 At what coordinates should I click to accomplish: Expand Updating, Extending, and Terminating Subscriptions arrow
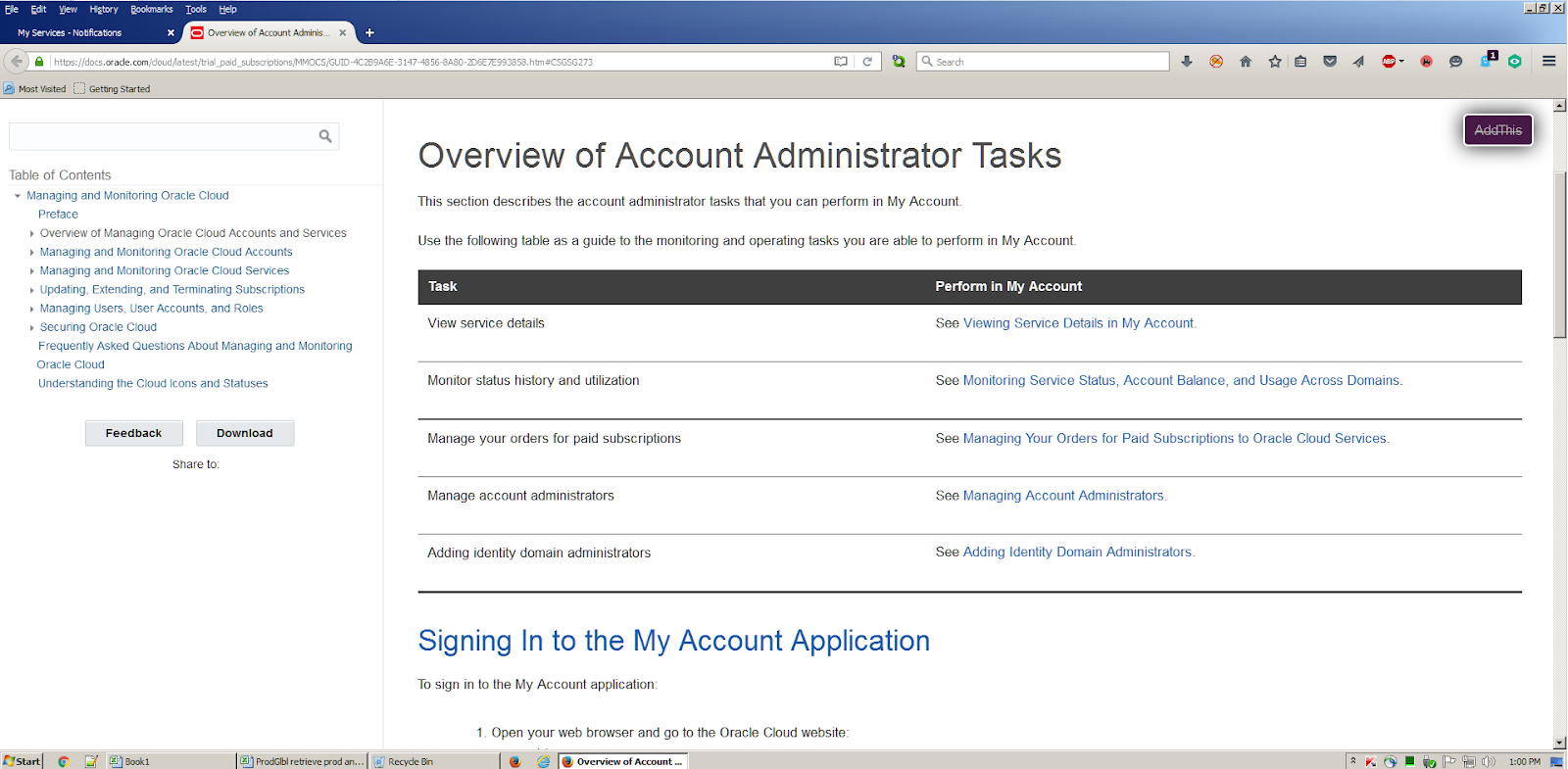pos(31,290)
